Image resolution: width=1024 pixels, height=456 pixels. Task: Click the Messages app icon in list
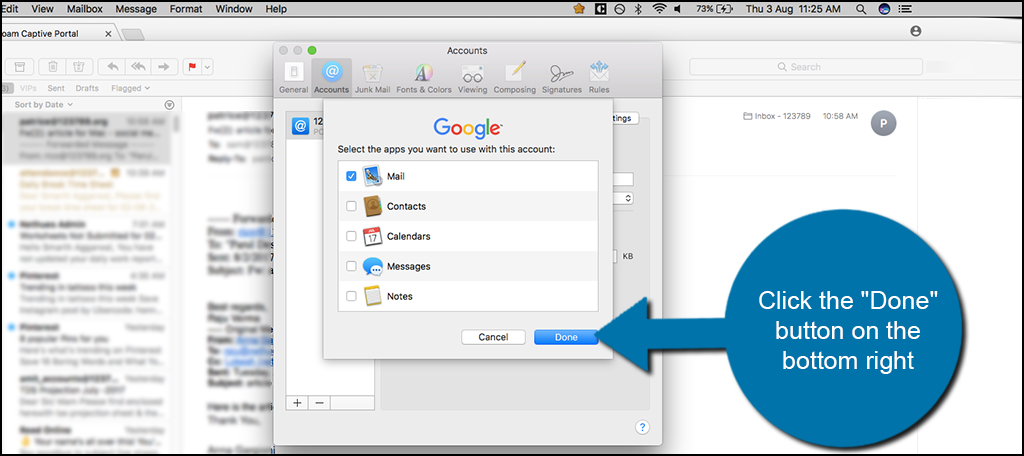point(373,267)
